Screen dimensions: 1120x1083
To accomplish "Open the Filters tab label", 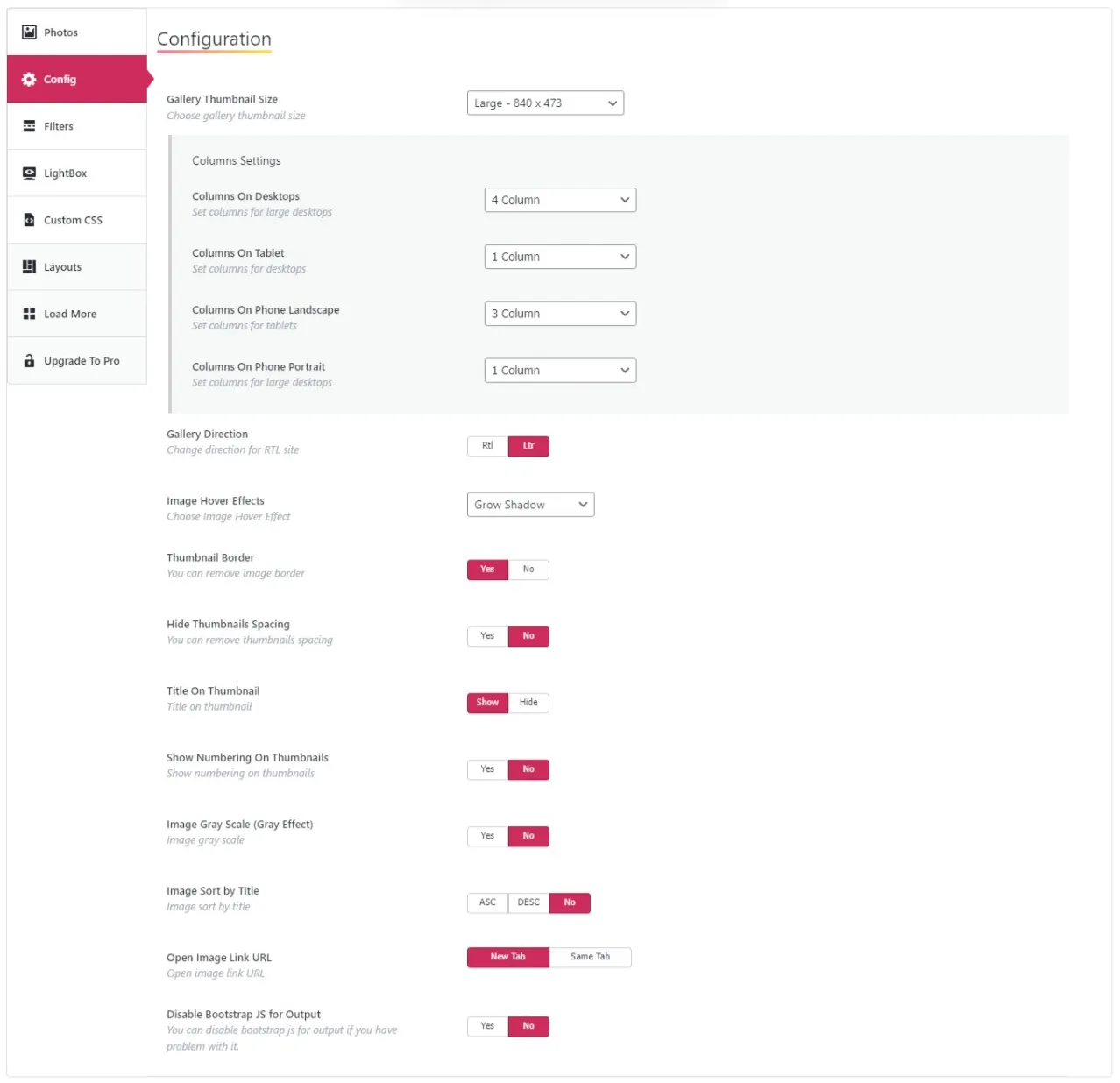I will (59, 126).
